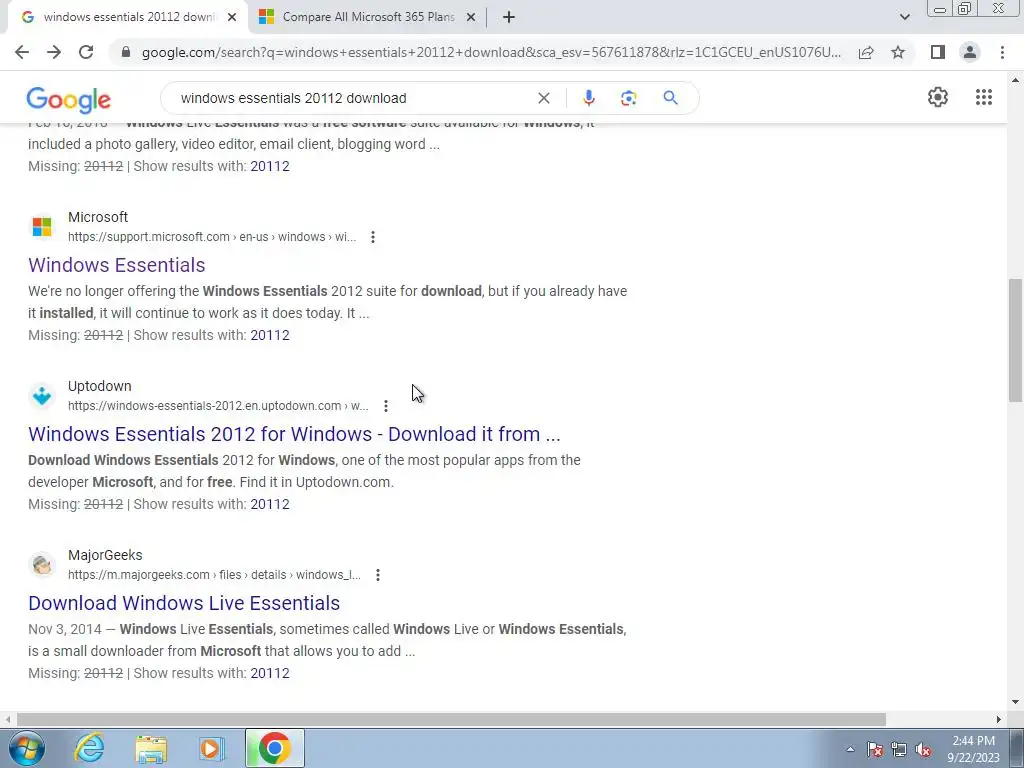This screenshot has height=768, width=1024.
Task: Open Google quick settings gear
Action: point(938,97)
